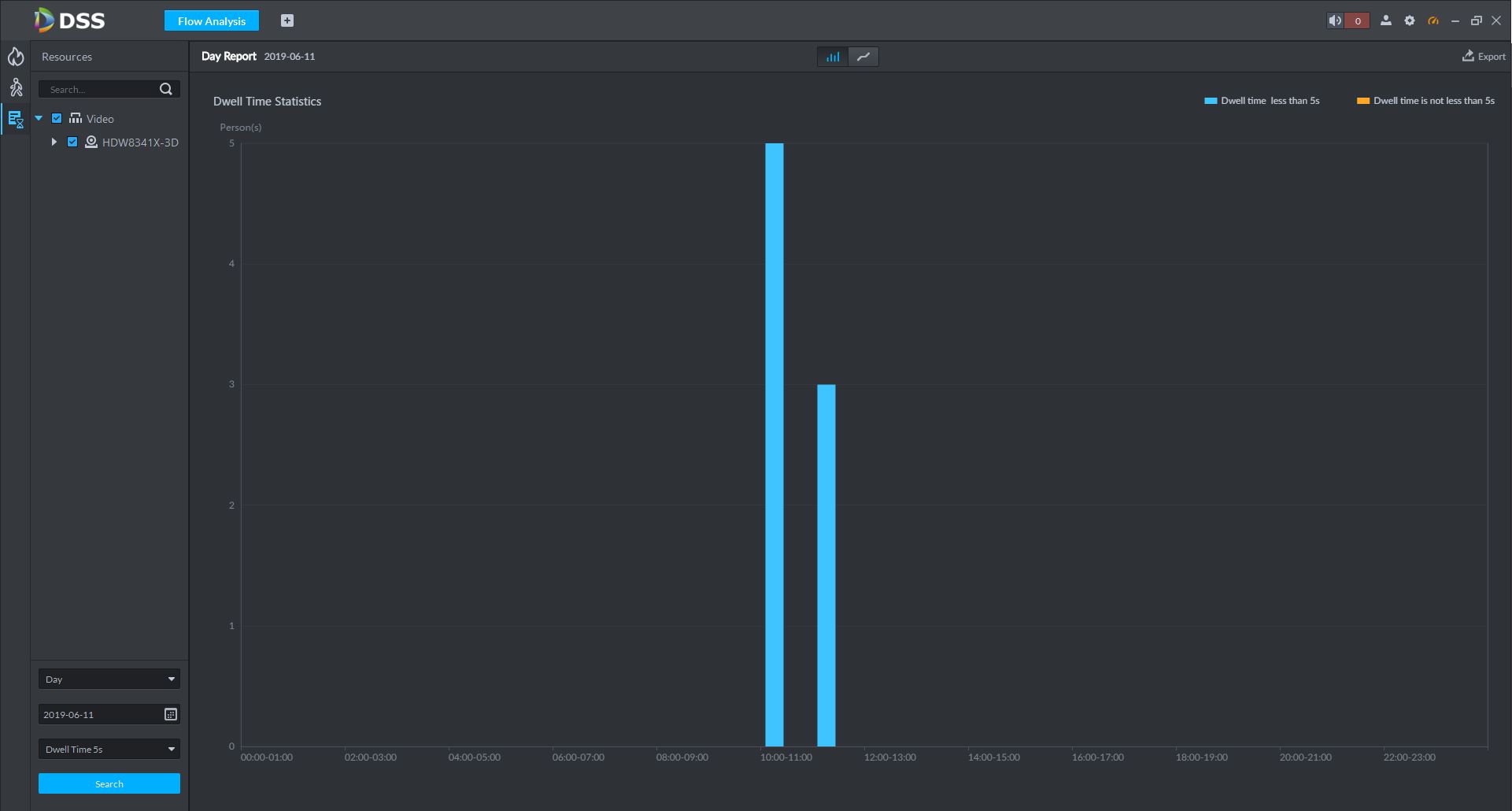Open the calendar date picker

[171, 714]
